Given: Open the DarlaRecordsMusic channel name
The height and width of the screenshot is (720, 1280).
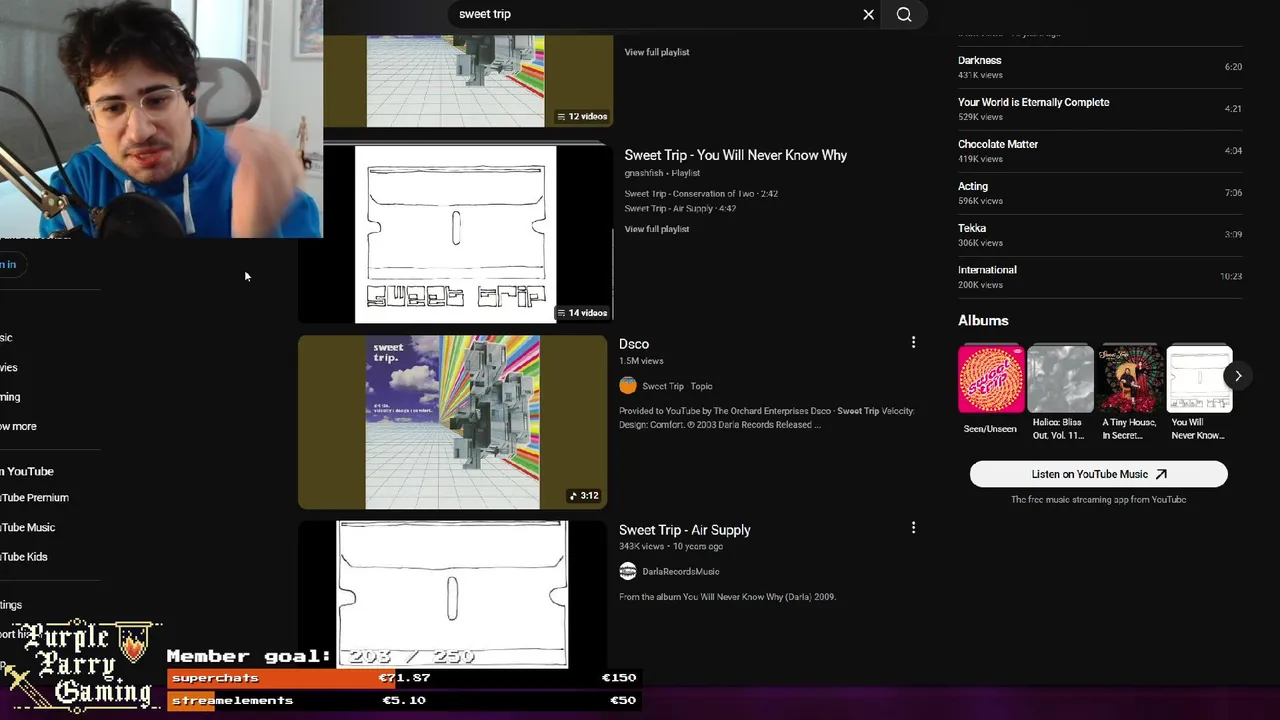Looking at the screenshot, I should pyautogui.click(x=681, y=571).
